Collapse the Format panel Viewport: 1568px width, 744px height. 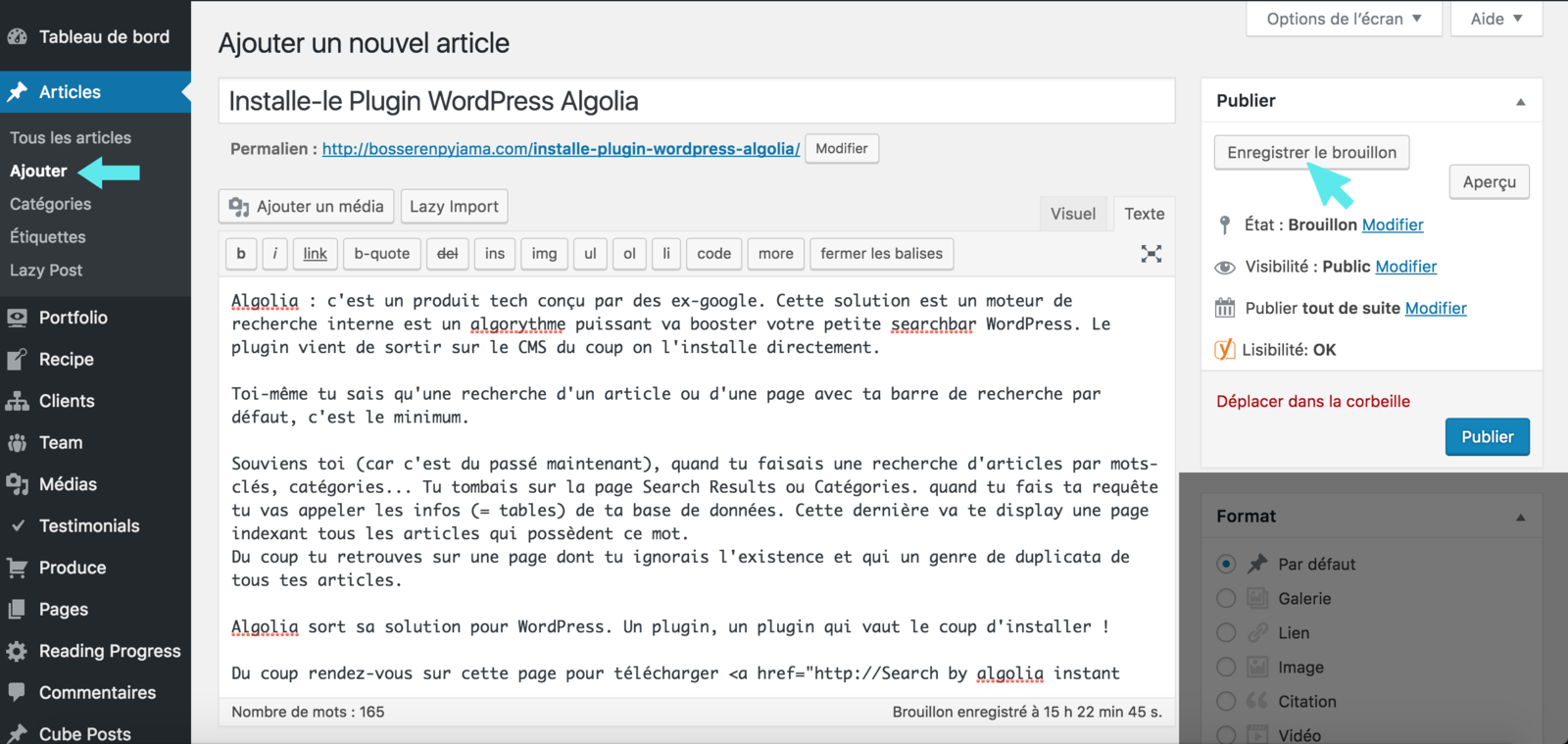coord(1521,518)
